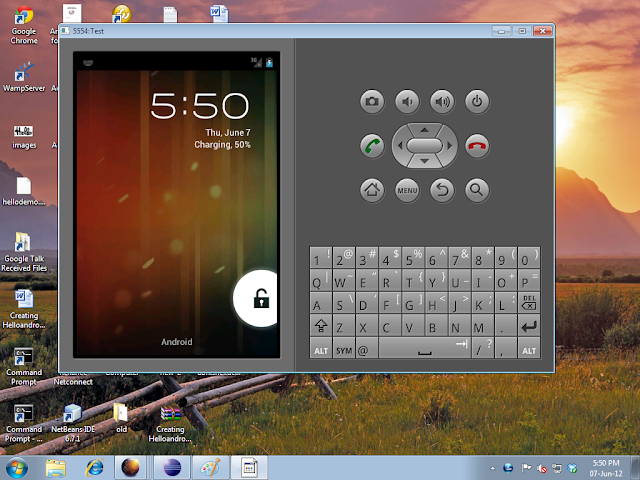The height and width of the screenshot is (480, 640).
Task: Click the space bar key
Action: pyautogui.click(x=424, y=349)
